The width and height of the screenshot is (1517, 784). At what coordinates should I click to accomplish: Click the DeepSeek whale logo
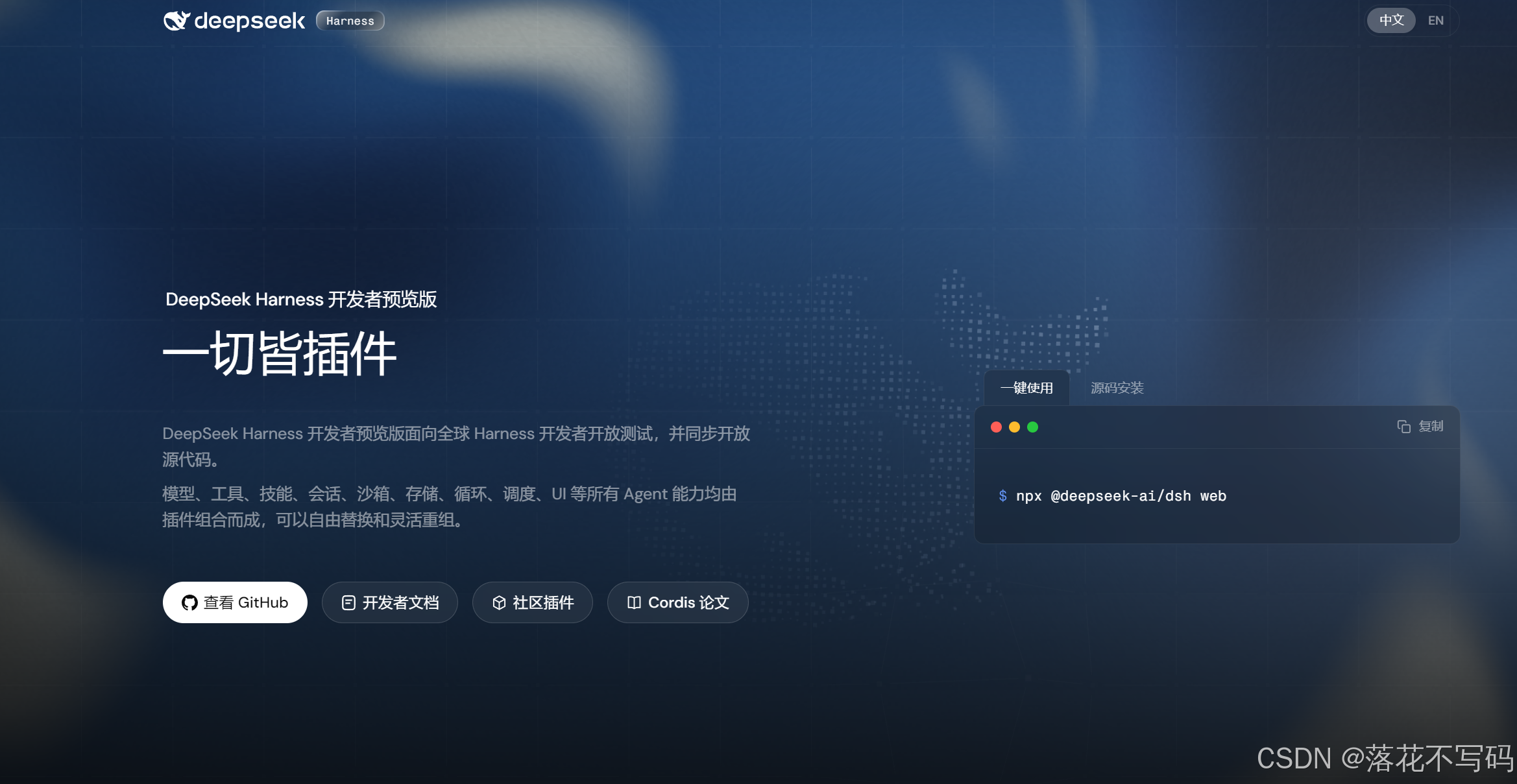pyautogui.click(x=176, y=21)
